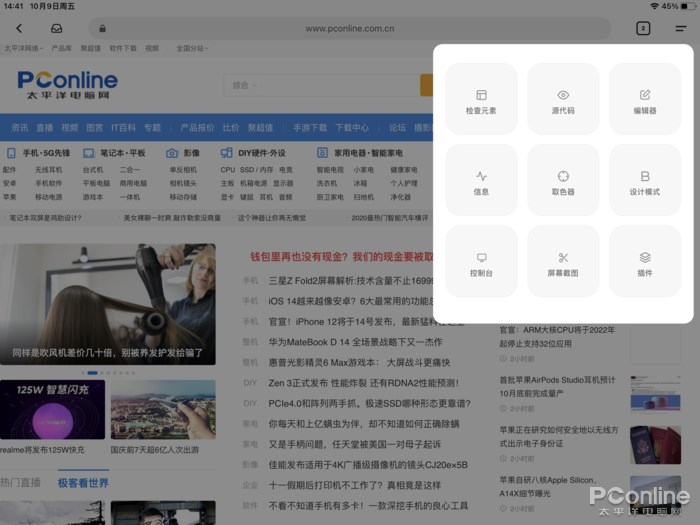
Task: Select the 取色器 color picker tool
Action: coord(563,180)
